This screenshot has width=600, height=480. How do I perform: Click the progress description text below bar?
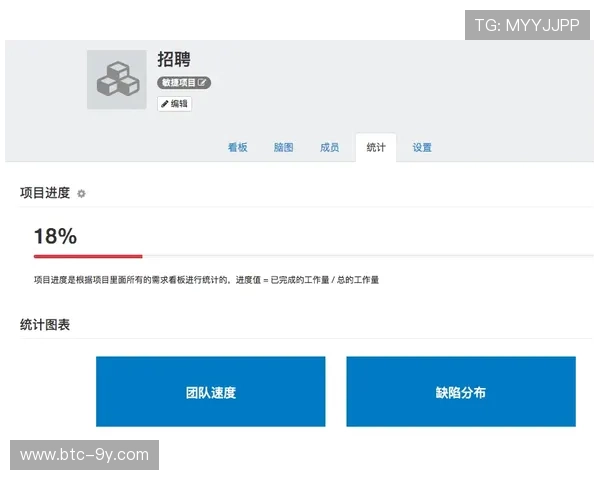(206, 280)
